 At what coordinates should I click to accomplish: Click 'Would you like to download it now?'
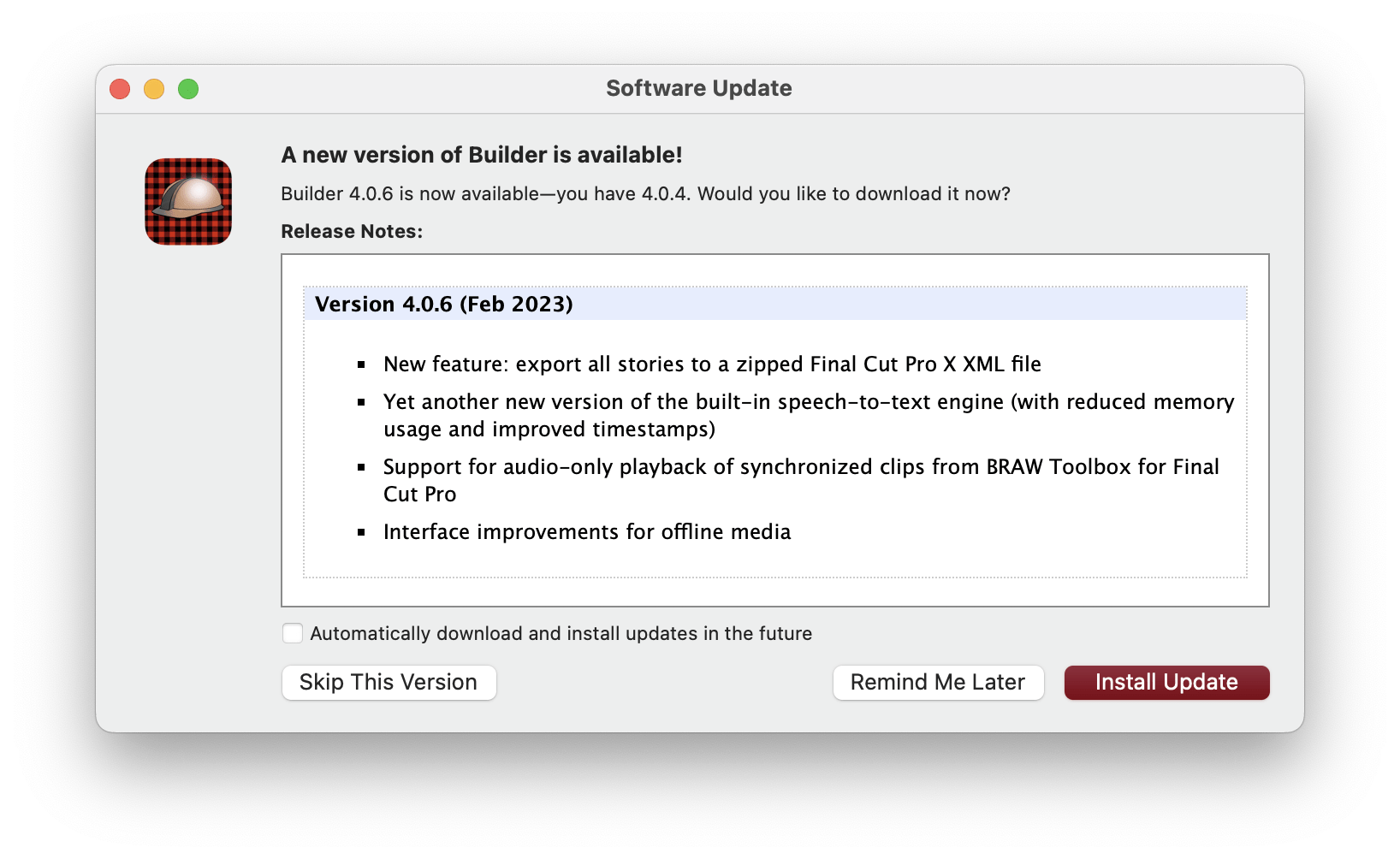tap(854, 194)
